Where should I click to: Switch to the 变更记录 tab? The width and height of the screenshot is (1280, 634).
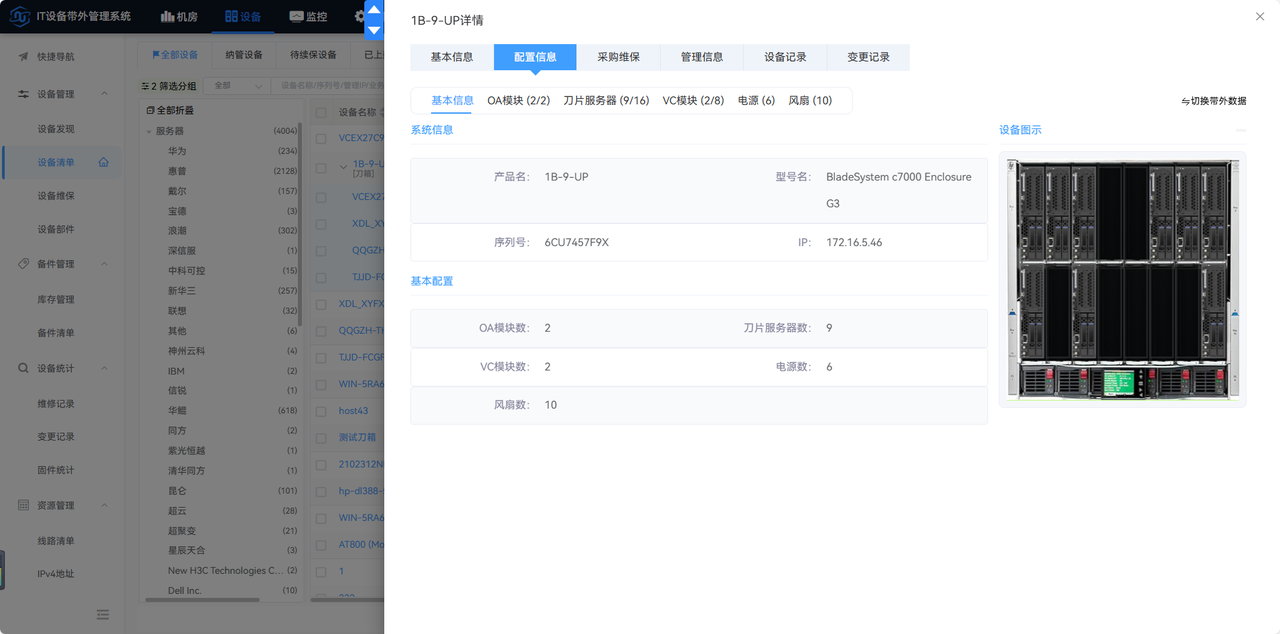pyautogui.click(x=868, y=57)
